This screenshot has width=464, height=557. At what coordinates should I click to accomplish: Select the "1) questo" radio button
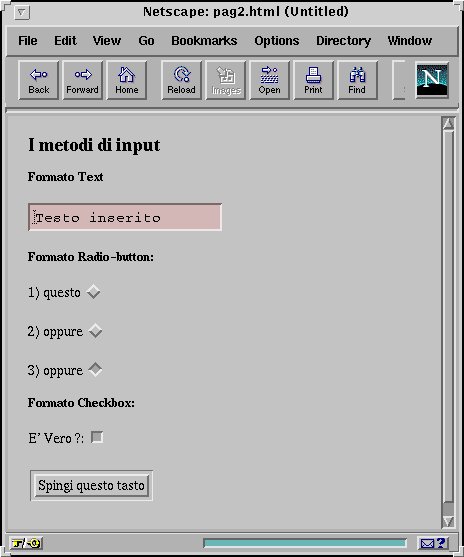pyautogui.click(x=93, y=292)
